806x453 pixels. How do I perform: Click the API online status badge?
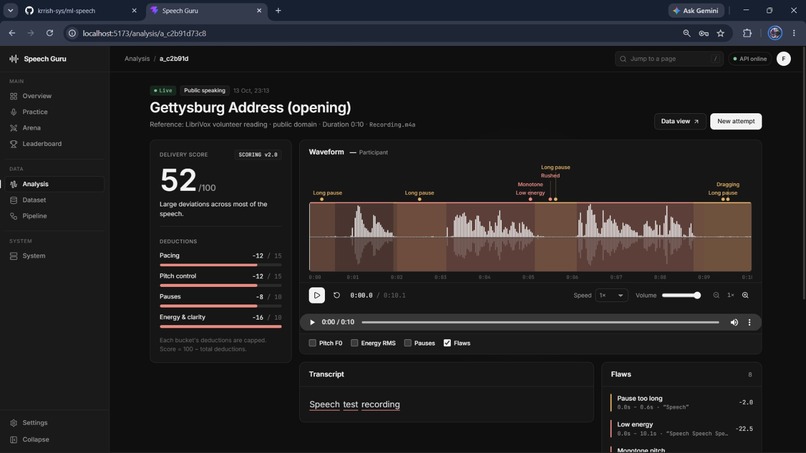pos(749,59)
